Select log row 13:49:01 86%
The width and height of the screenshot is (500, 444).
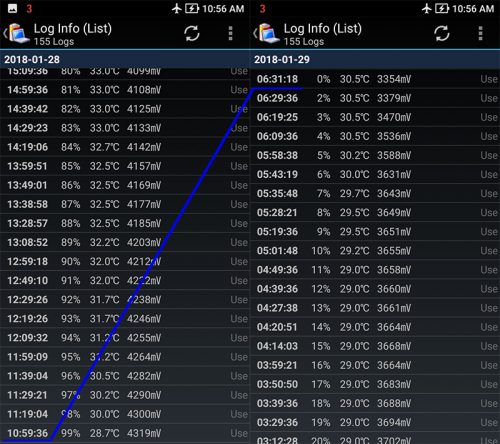pyautogui.click(x=125, y=185)
